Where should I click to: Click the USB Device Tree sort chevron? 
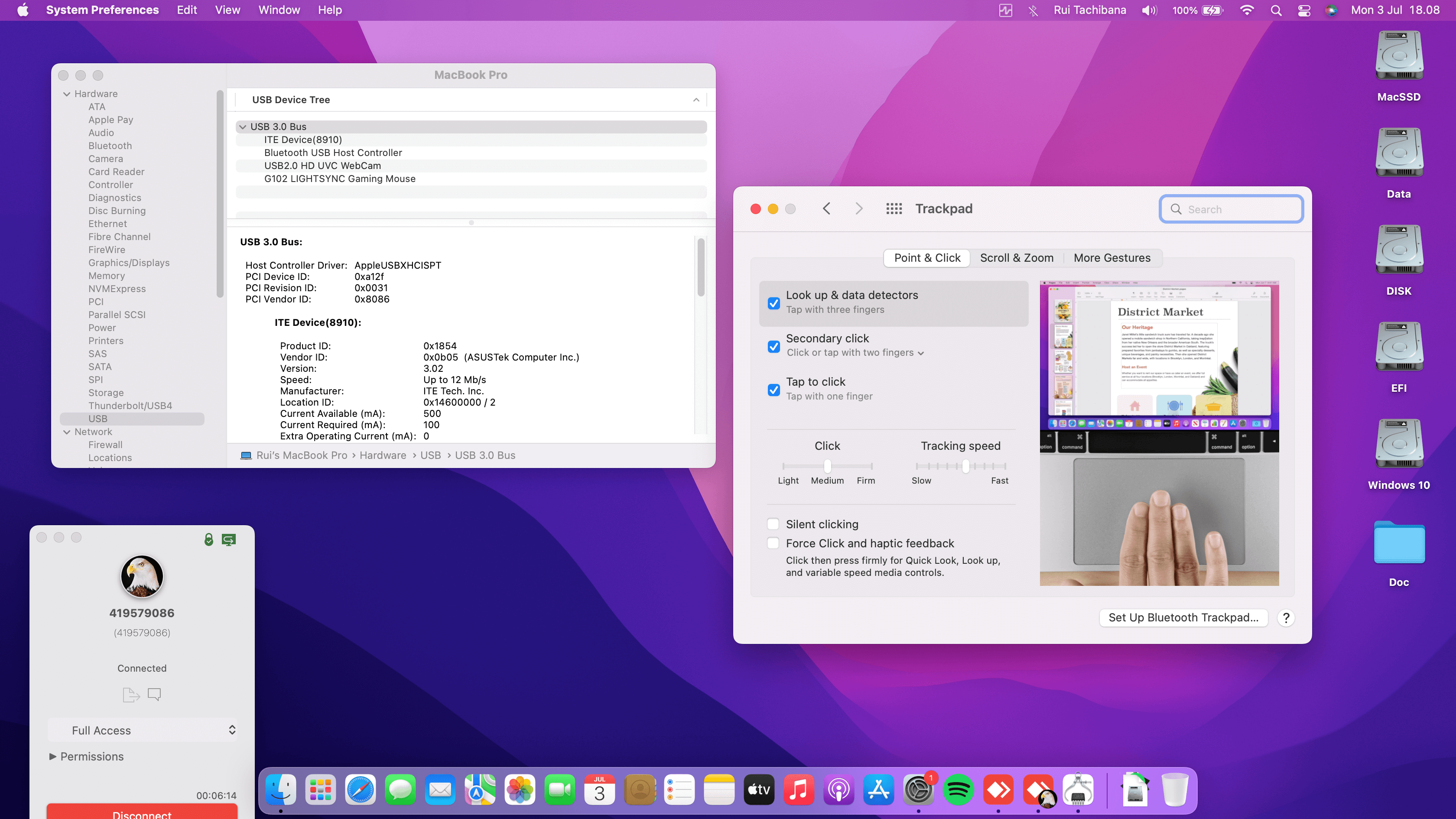point(696,100)
